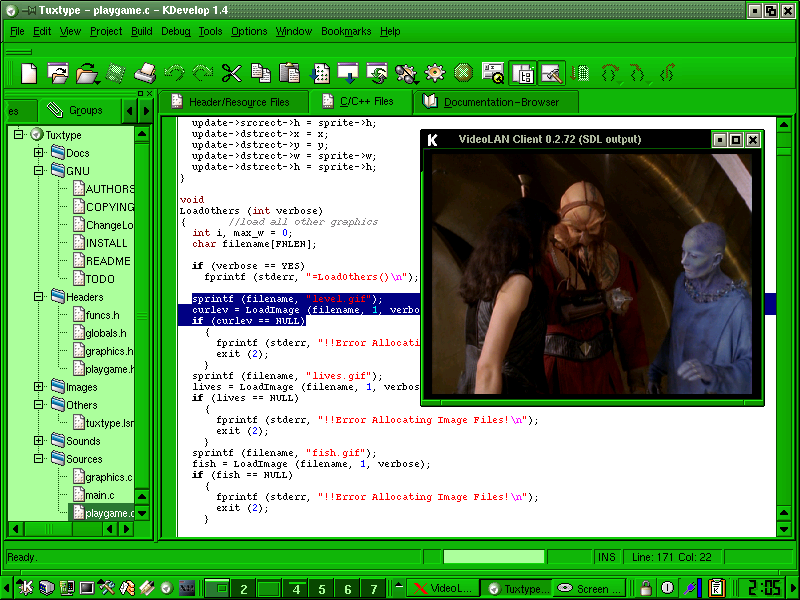Select the Groups tab in tree panel
800x600 pixels.
coord(80,110)
